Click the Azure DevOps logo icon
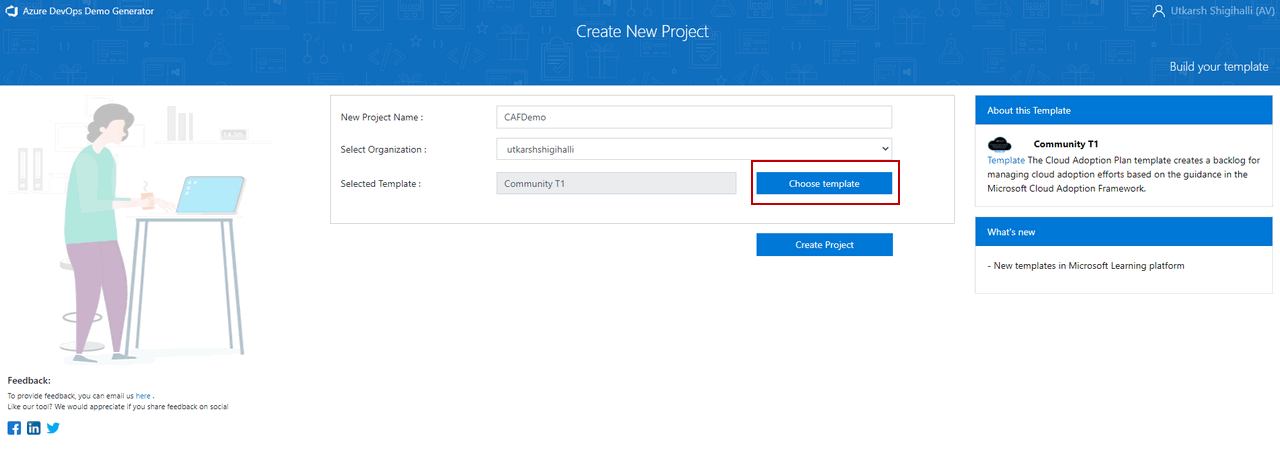 (x=13, y=13)
